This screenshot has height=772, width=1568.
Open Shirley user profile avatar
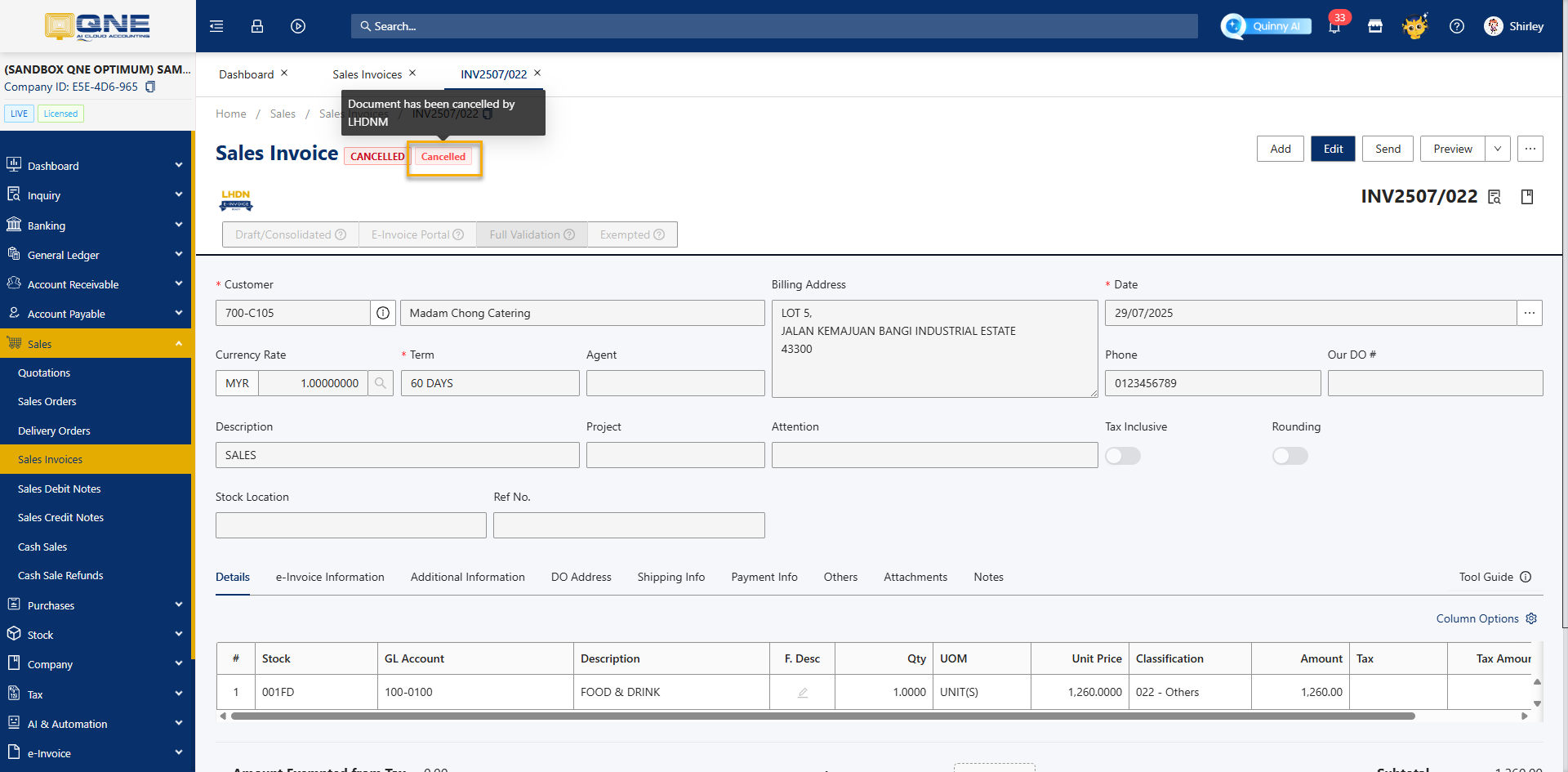[1494, 26]
